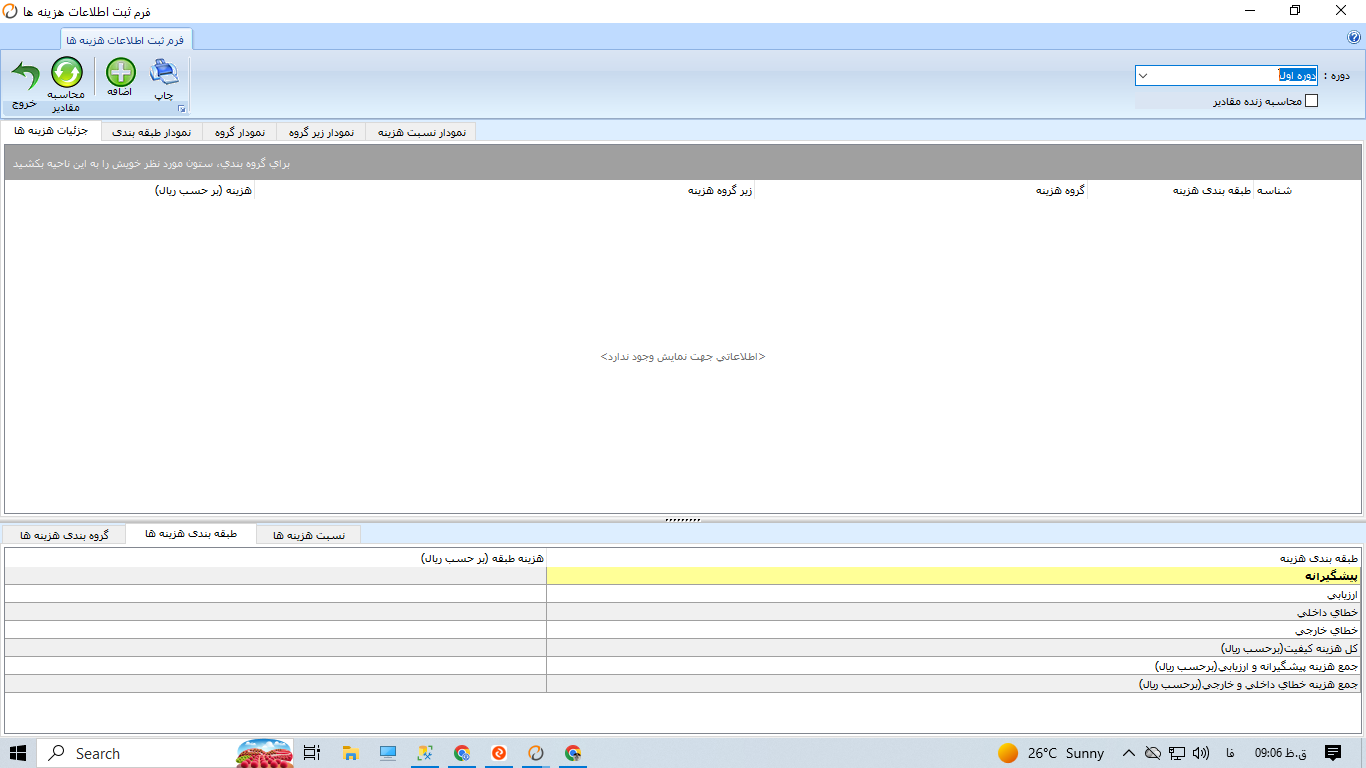Select the خطای خارجی row

coord(683,630)
